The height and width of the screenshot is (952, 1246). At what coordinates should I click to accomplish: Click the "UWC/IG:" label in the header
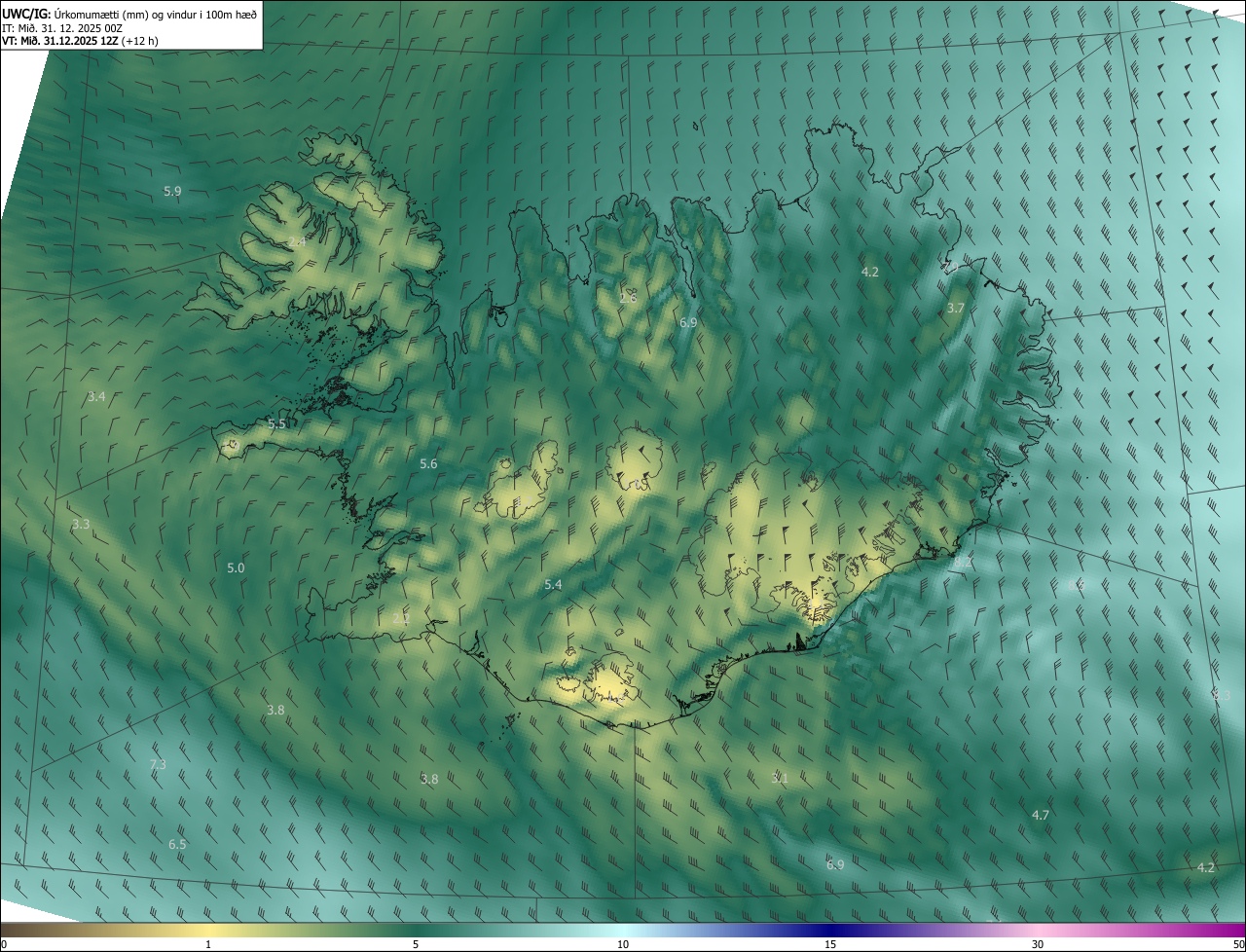pos(26,14)
